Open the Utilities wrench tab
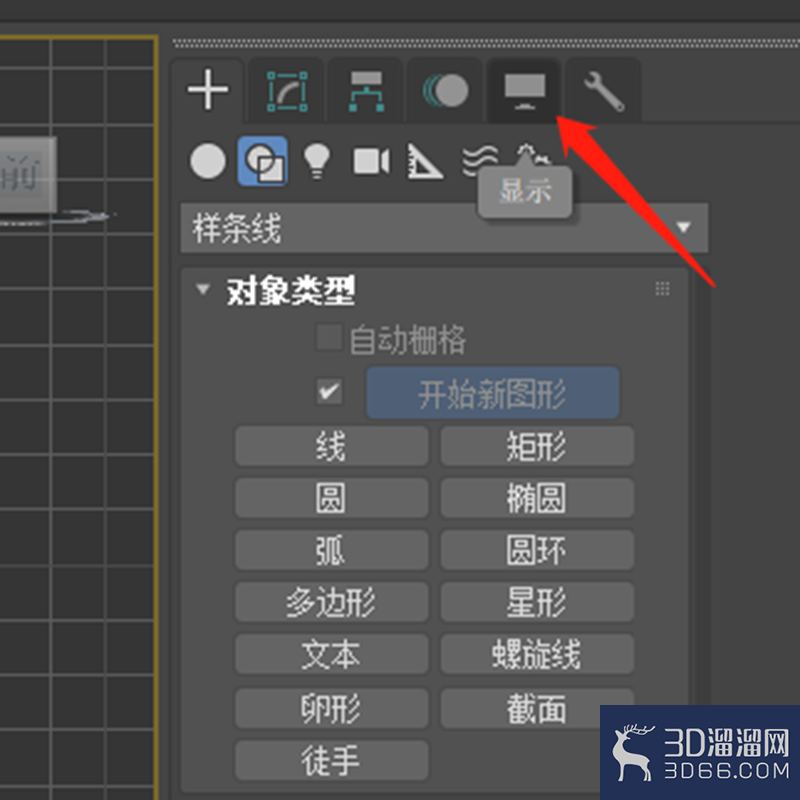The height and width of the screenshot is (800, 800). click(604, 91)
